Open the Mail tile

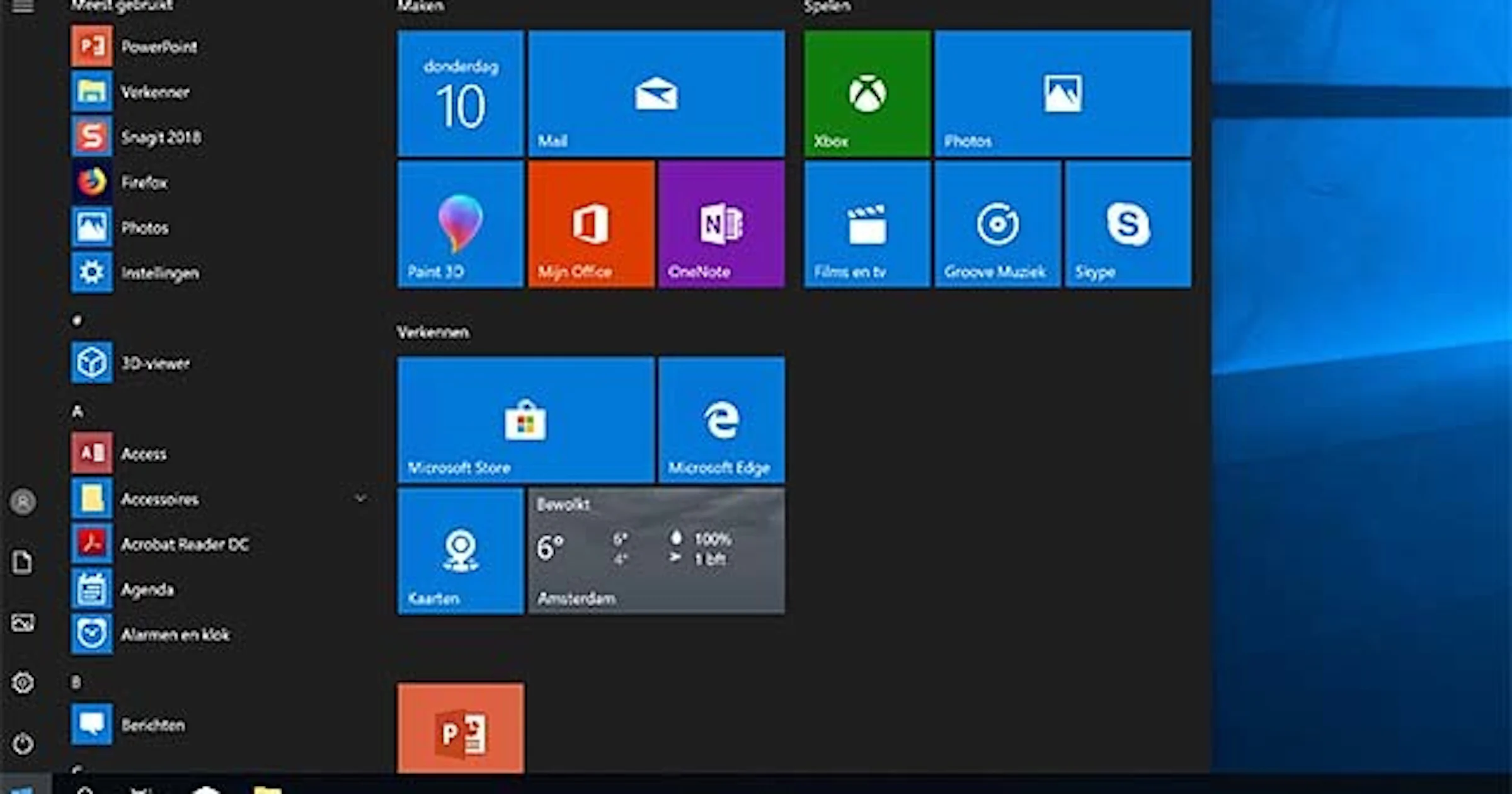tap(656, 93)
